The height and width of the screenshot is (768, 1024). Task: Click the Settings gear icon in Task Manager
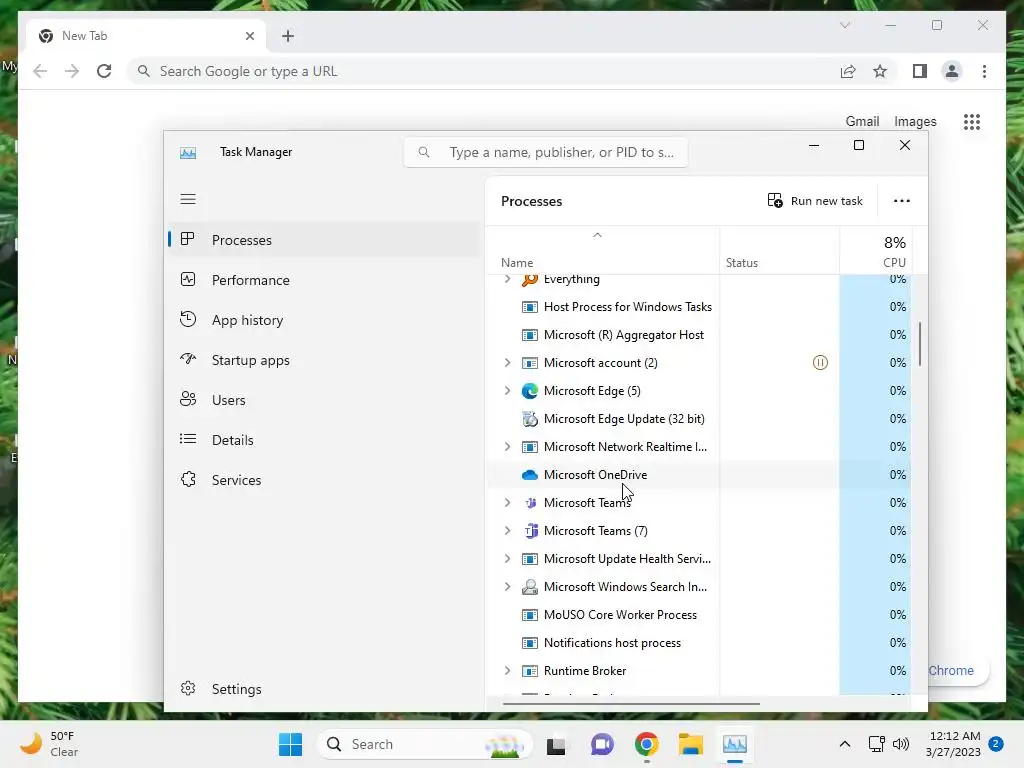[188, 688]
